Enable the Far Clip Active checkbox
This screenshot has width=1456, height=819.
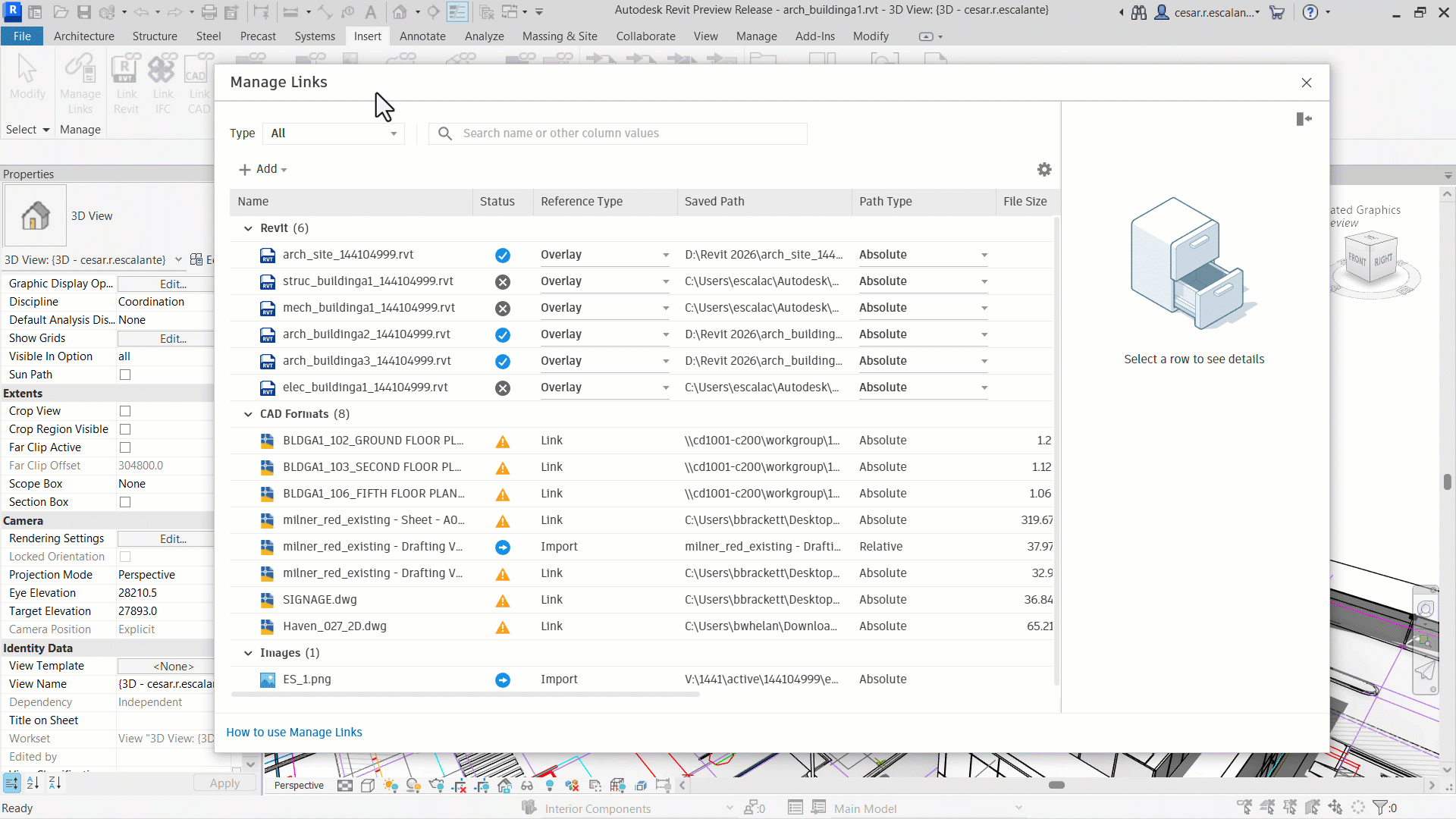(x=125, y=447)
